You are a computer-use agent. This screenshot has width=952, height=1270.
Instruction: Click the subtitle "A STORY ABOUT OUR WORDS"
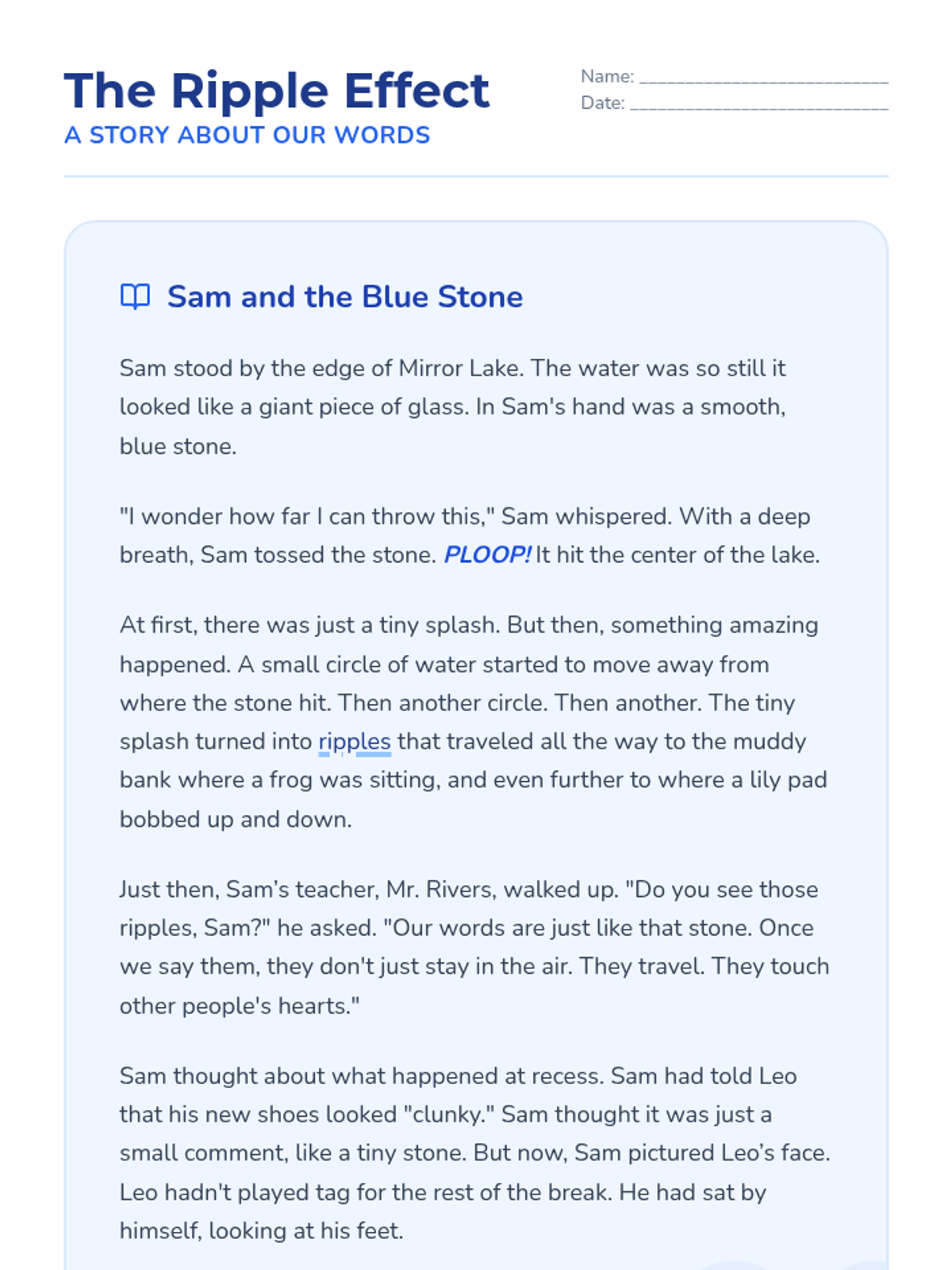click(x=247, y=135)
